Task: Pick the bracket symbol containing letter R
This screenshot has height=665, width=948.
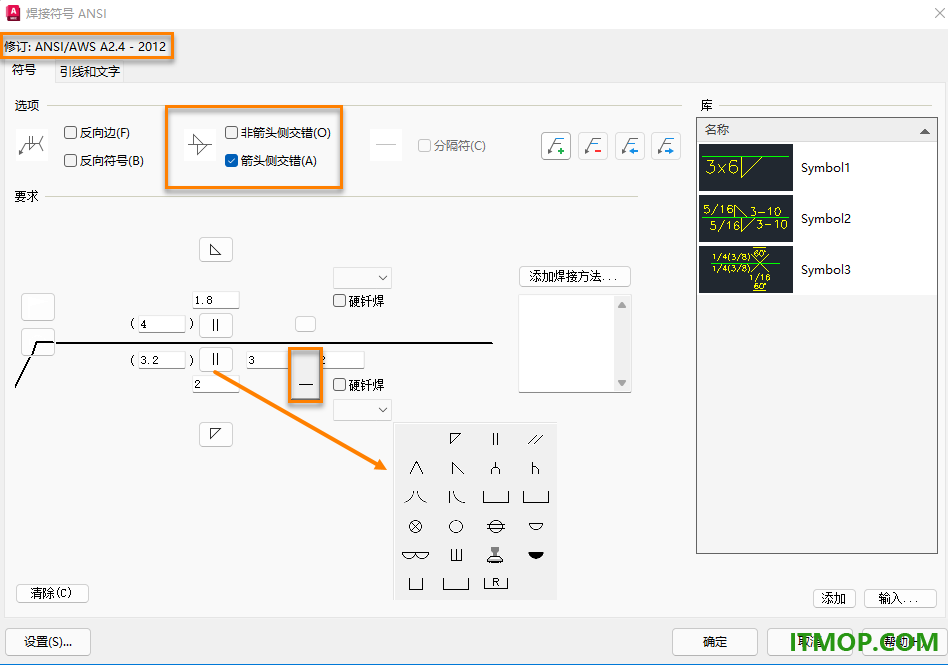Action: coord(496,583)
